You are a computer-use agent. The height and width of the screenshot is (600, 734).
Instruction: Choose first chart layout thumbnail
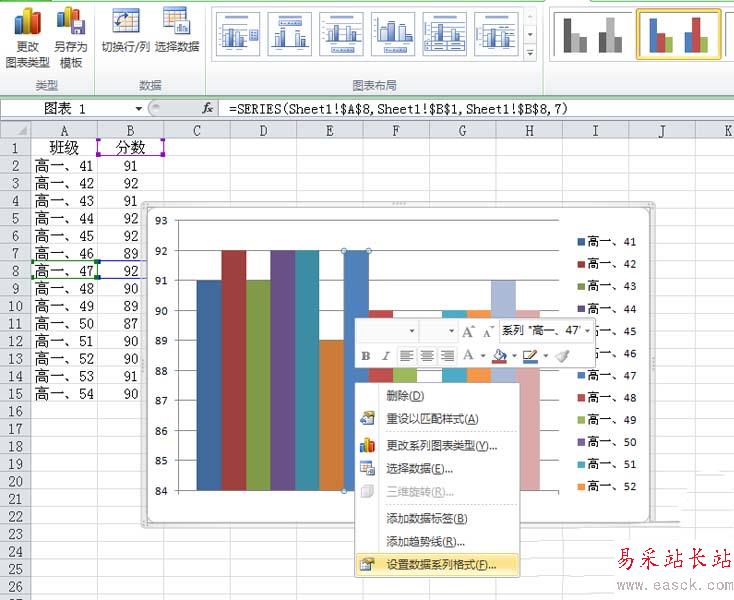(x=238, y=34)
